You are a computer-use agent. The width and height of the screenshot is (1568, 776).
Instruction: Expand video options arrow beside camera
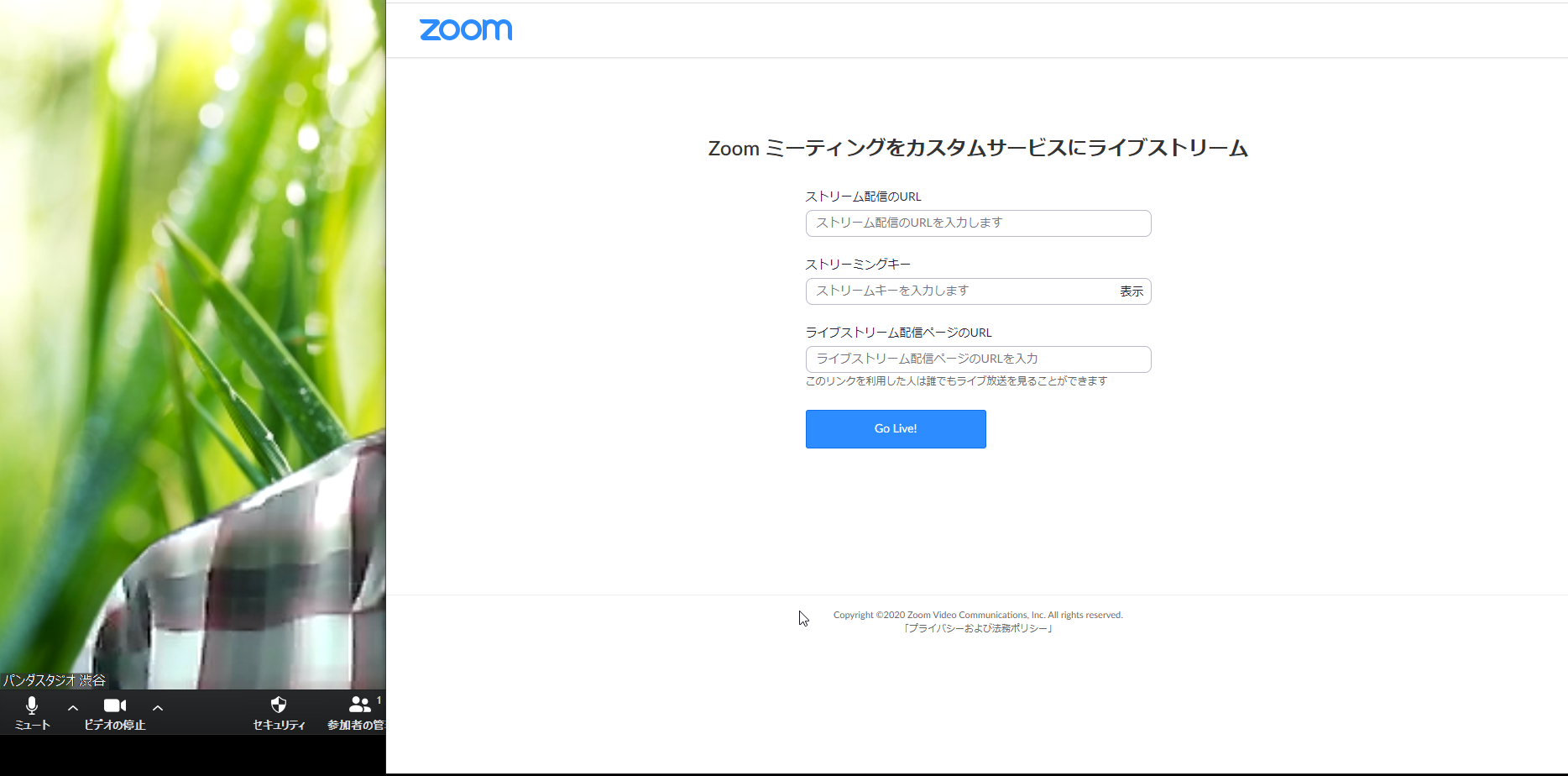[158, 708]
